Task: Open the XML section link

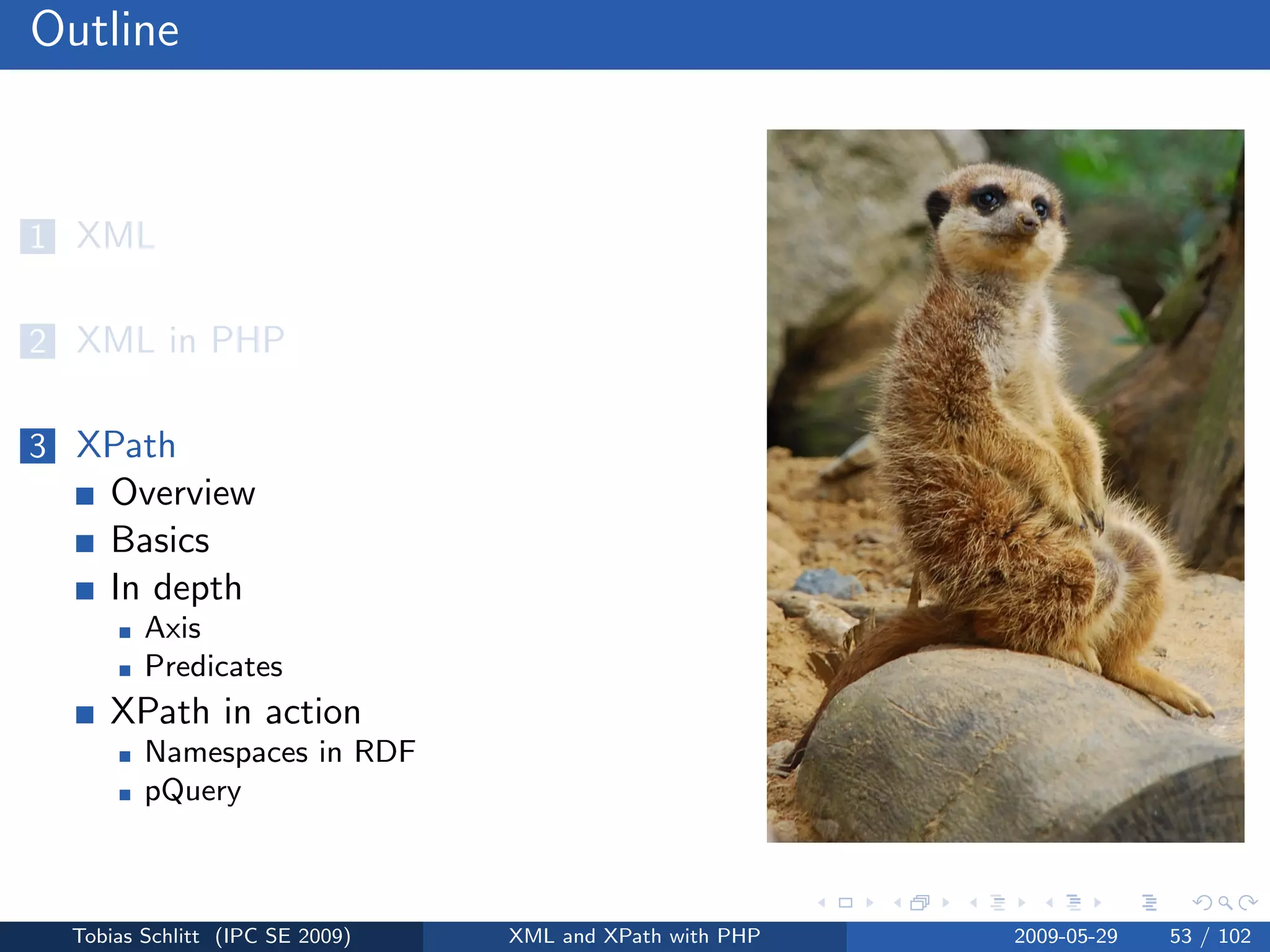Action: coord(115,236)
